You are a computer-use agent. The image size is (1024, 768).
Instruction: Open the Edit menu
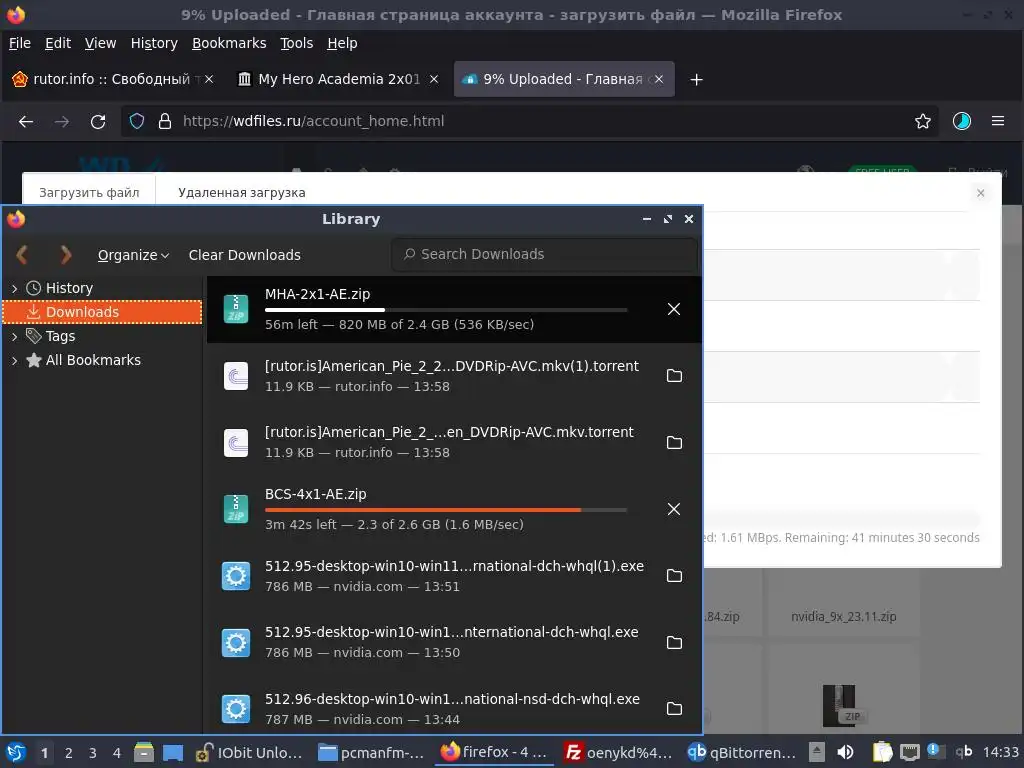[57, 43]
